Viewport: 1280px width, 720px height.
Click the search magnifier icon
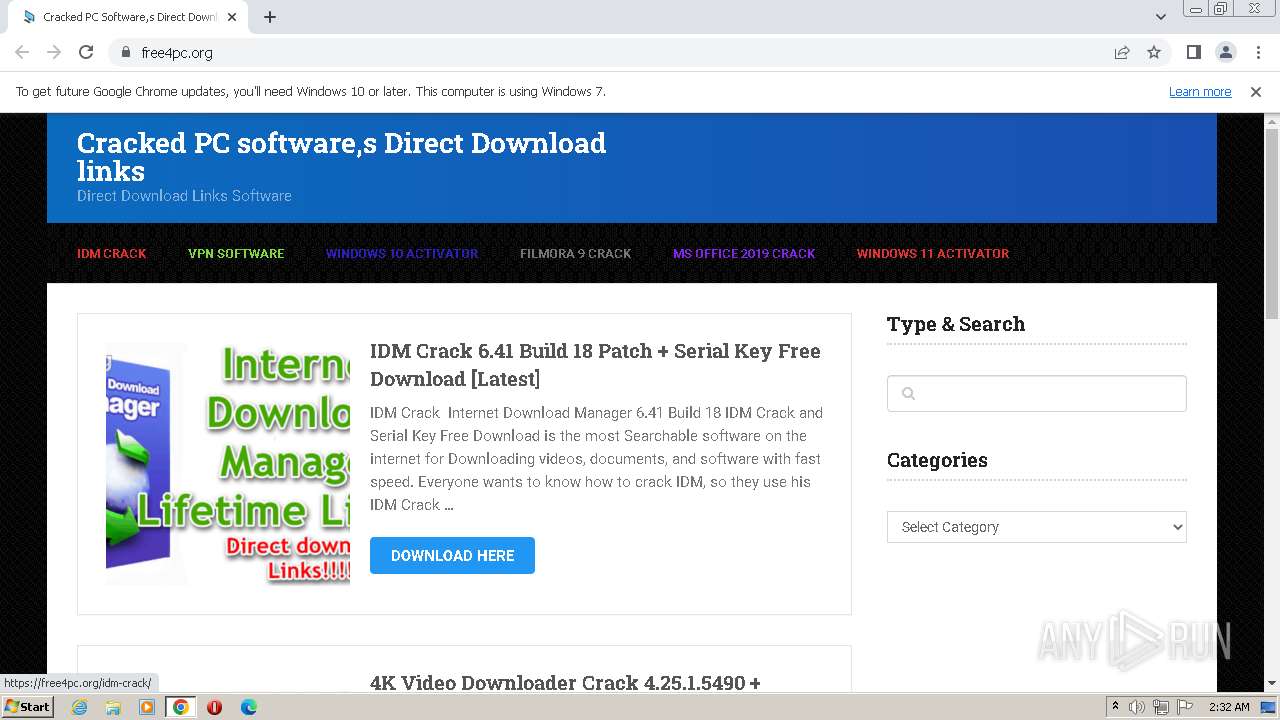click(x=908, y=394)
